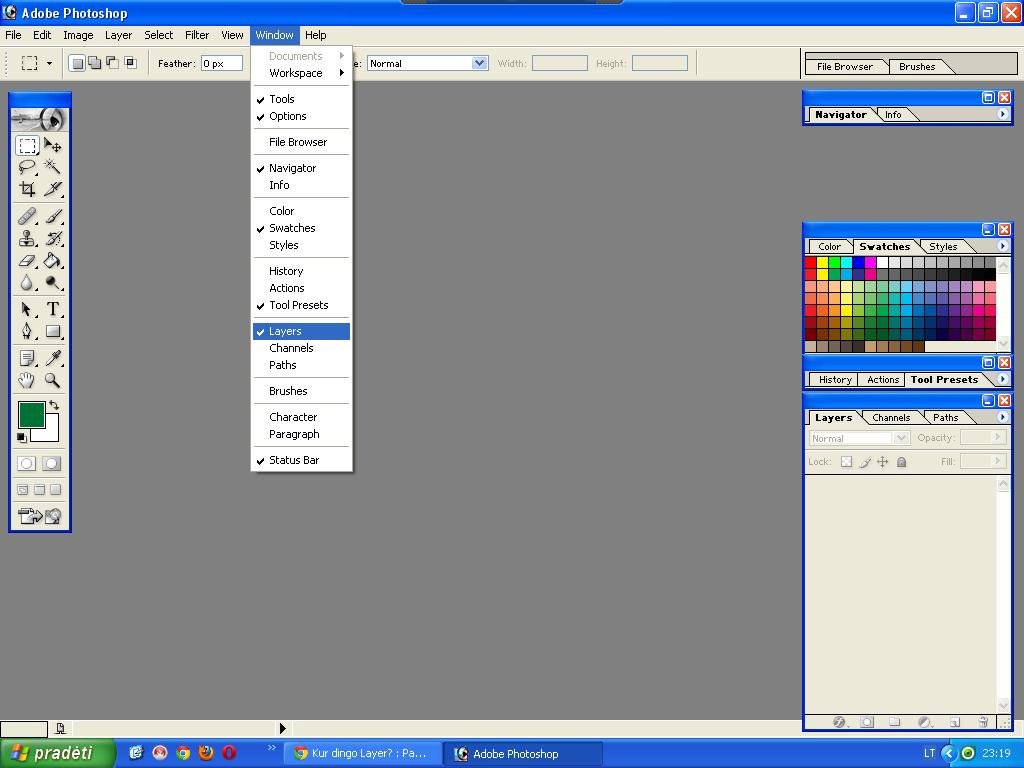
Task: Click the Feather input field
Action: pyautogui.click(x=221, y=63)
